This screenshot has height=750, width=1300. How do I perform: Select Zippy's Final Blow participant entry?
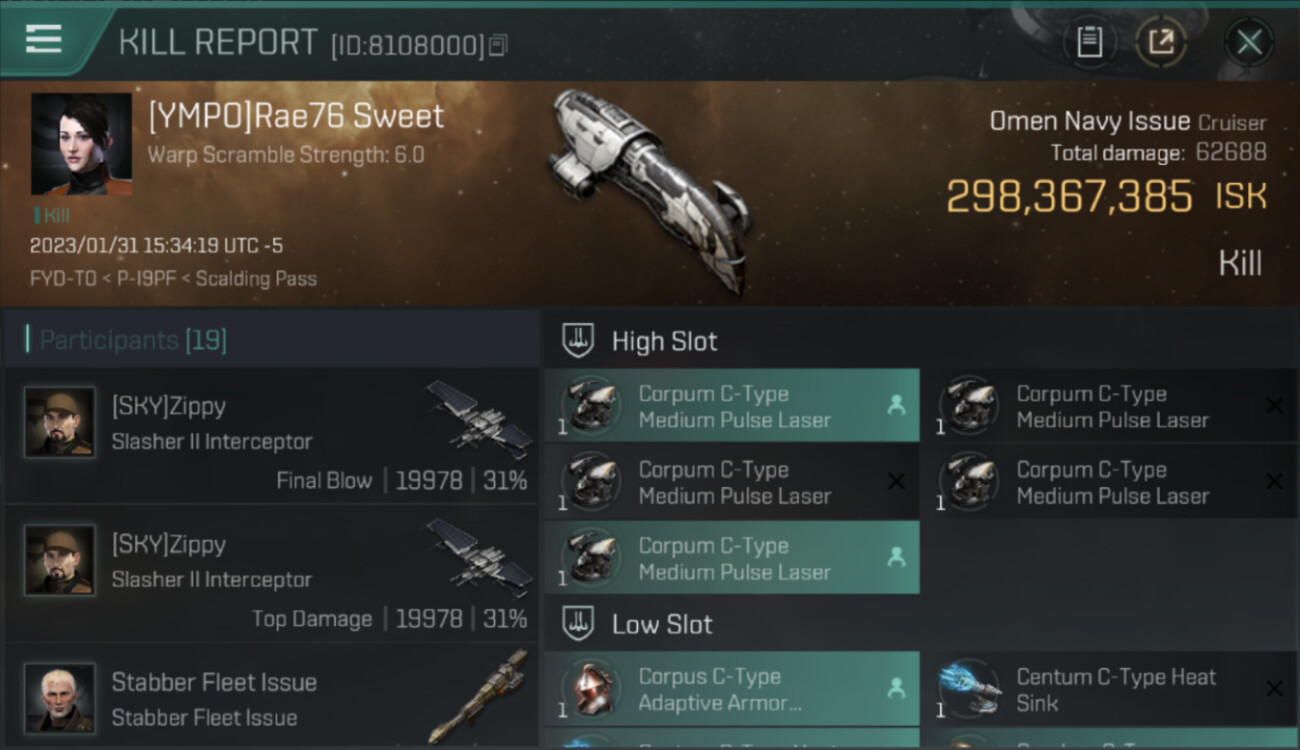click(271, 436)
